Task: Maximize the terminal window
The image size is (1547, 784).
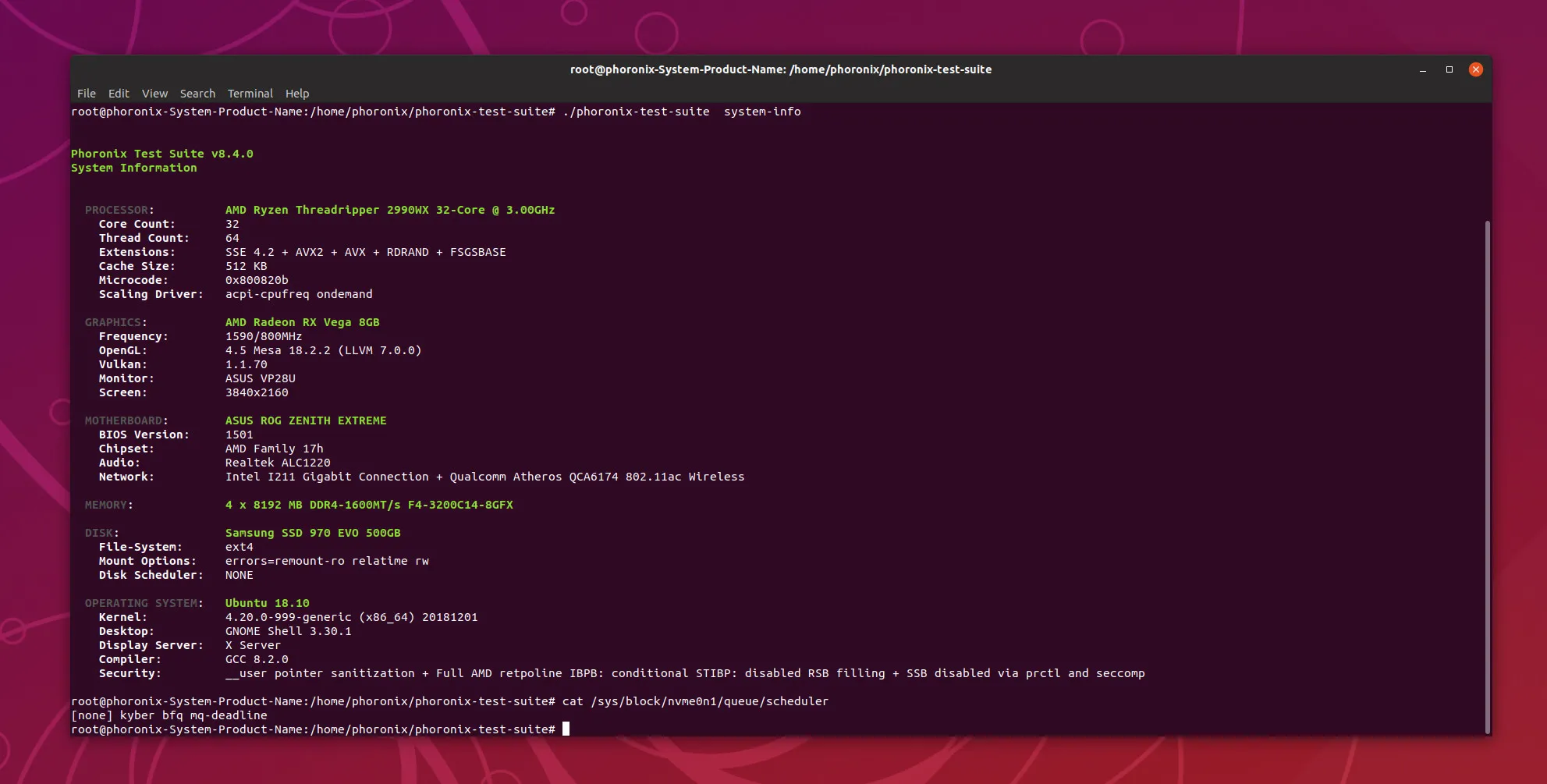Action: 1449,69
